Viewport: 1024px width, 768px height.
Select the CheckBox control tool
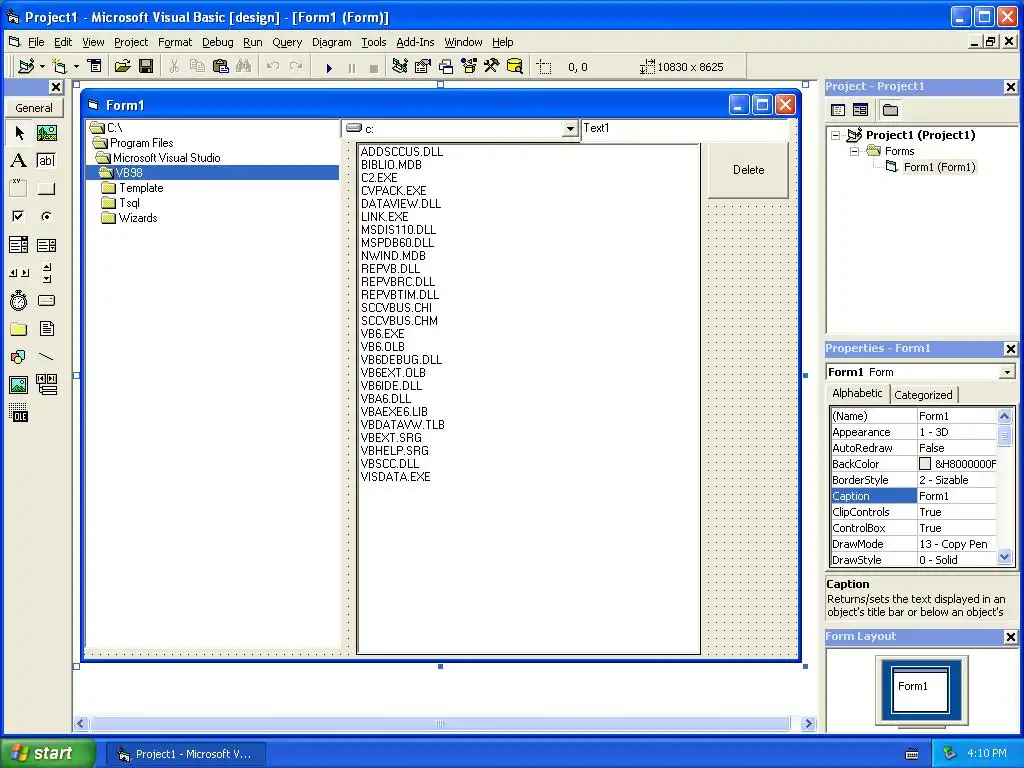19,216
